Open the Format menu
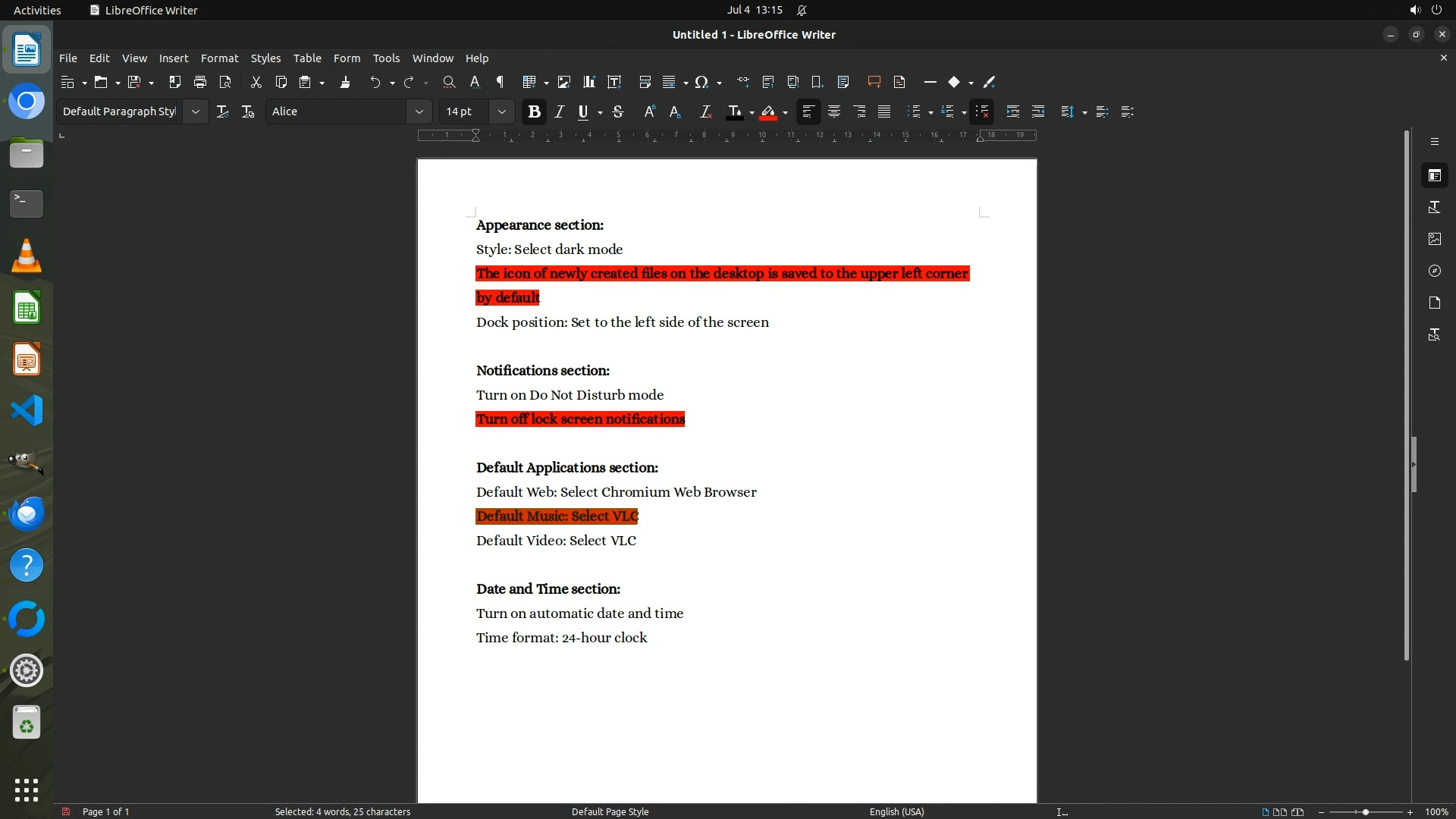 pos(219,58)
